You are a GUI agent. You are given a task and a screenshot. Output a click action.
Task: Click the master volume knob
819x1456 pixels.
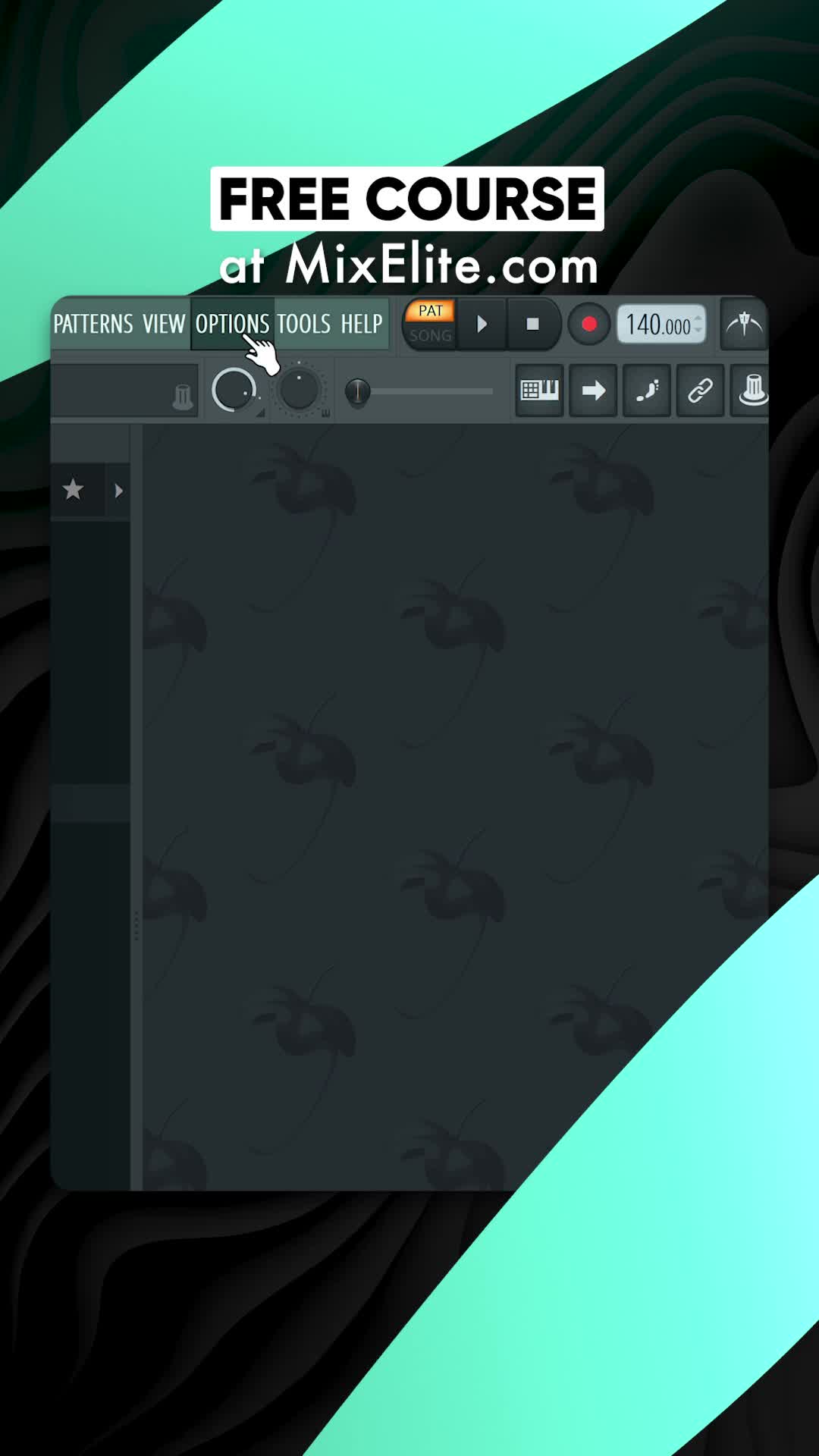(233, 391)
